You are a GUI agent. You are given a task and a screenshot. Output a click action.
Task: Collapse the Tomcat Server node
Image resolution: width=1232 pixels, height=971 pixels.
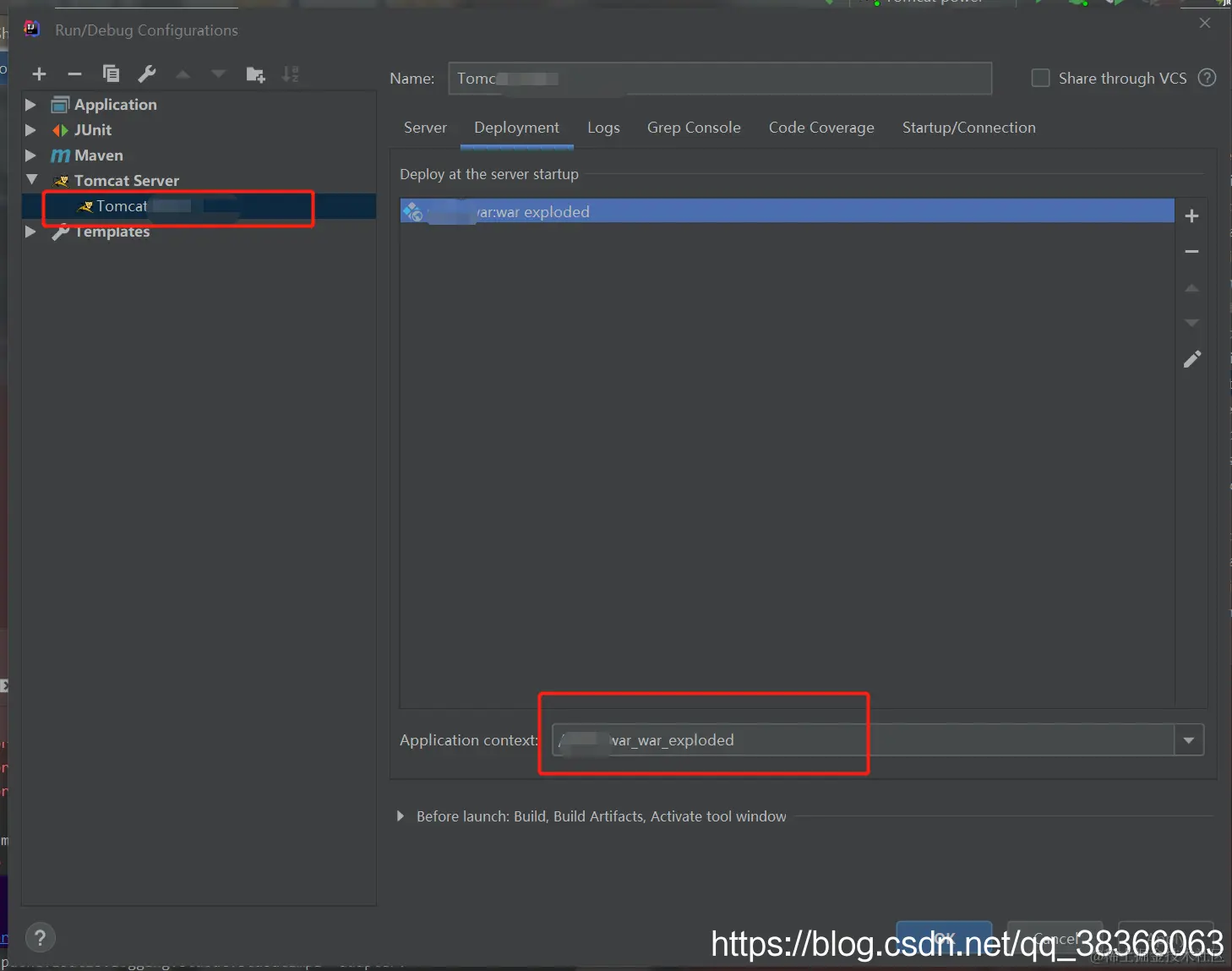[x=31, y=180]
